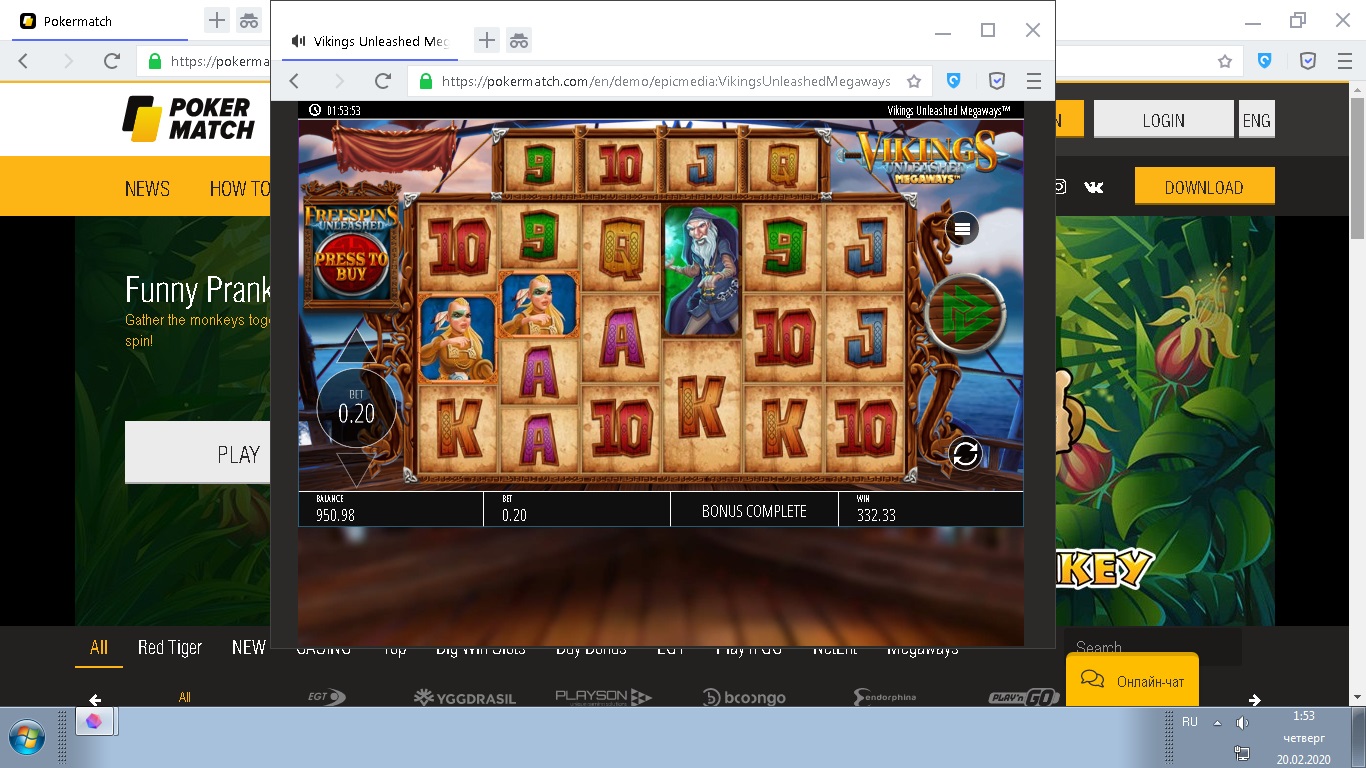The height and width of the screenshot is (768, 1366).
Task: Select the NEW category tab
Action: click(x=249, y=648)
